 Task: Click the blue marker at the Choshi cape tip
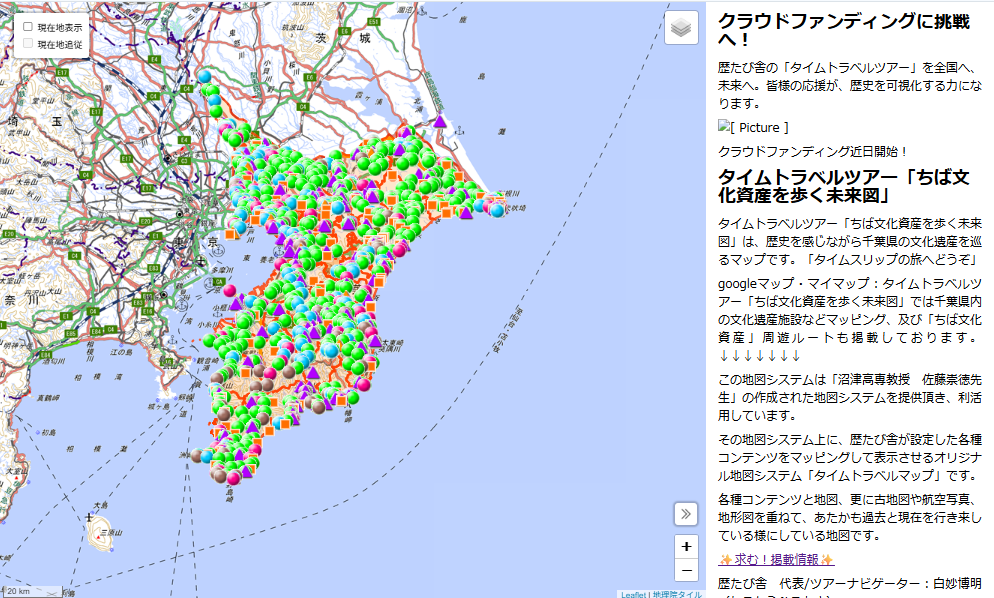tap(497, 210)
